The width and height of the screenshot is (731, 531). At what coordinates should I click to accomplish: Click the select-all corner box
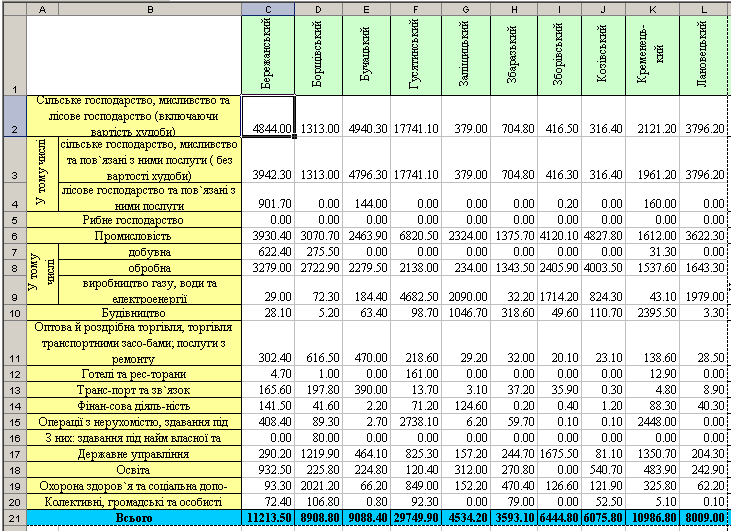(x=15, y=9)
